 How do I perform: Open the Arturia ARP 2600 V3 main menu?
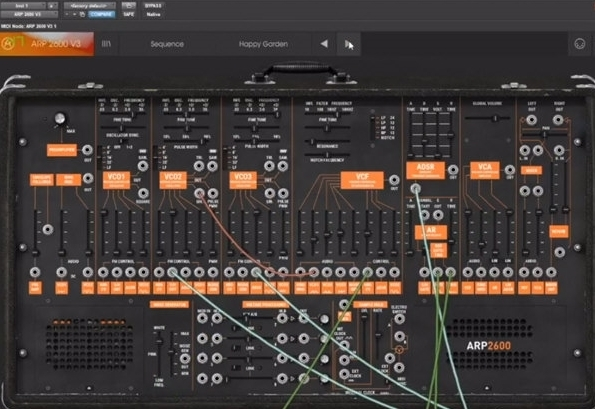(47, 44)
